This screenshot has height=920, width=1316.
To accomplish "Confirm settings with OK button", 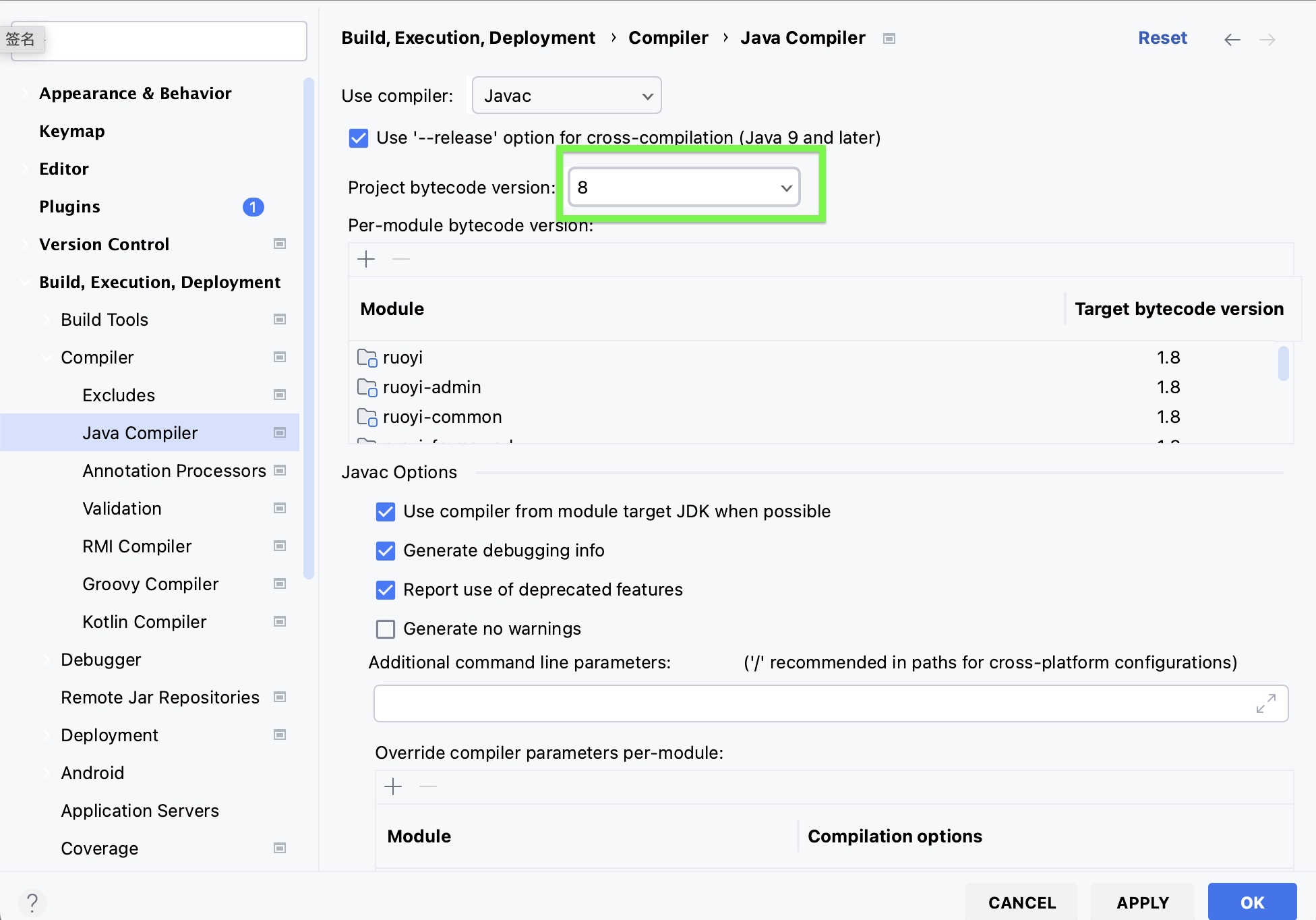I will point(1252,902).
